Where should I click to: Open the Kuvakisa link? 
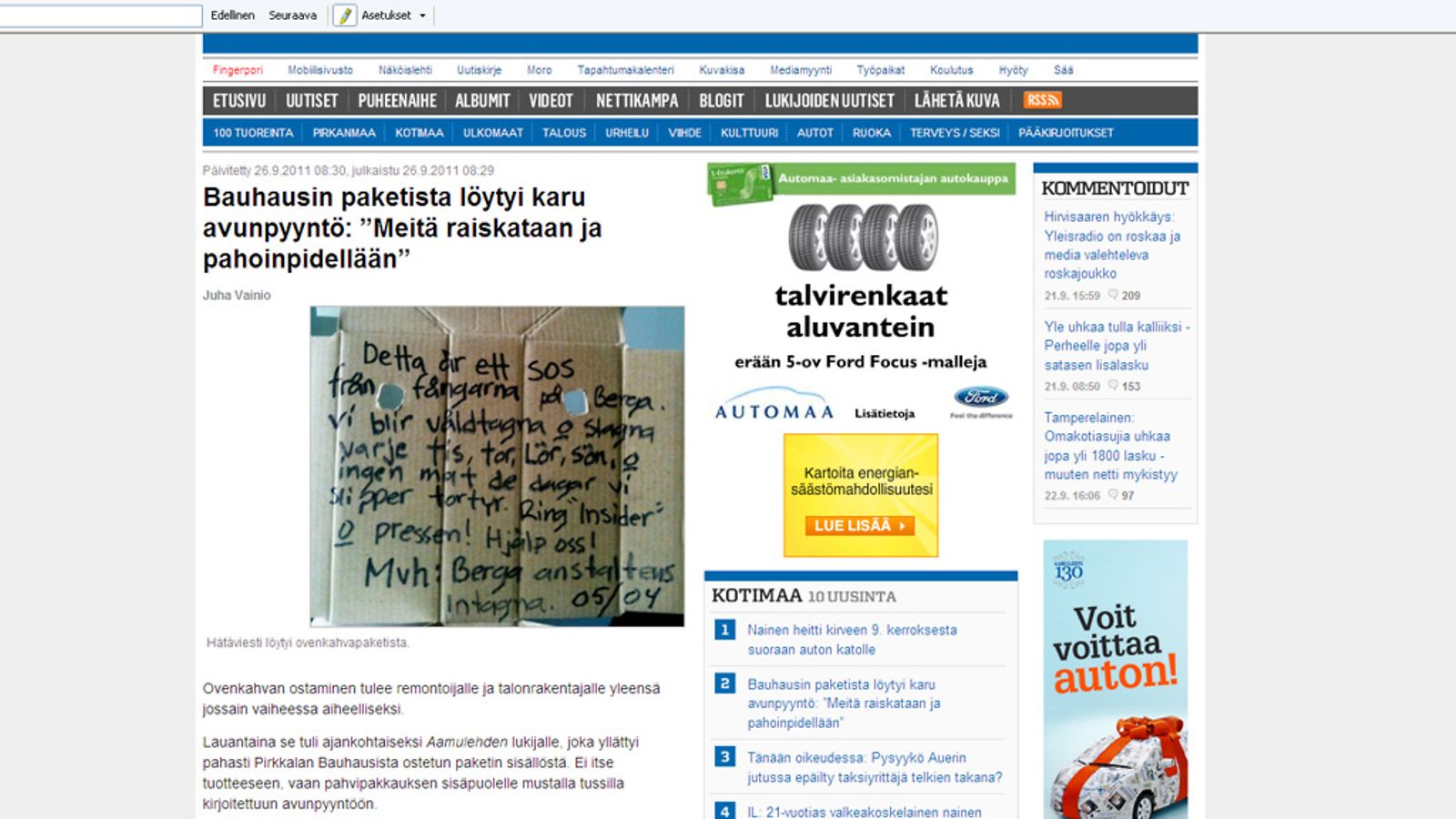(x=722, y=70)
